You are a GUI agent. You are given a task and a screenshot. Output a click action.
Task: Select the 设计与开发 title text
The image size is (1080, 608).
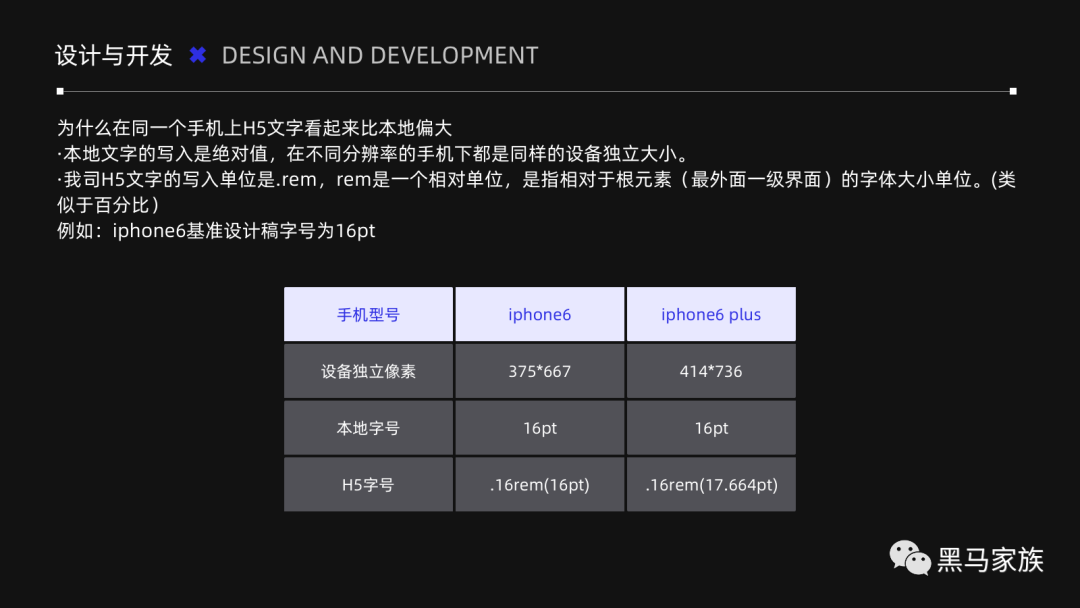pos(114,55)
